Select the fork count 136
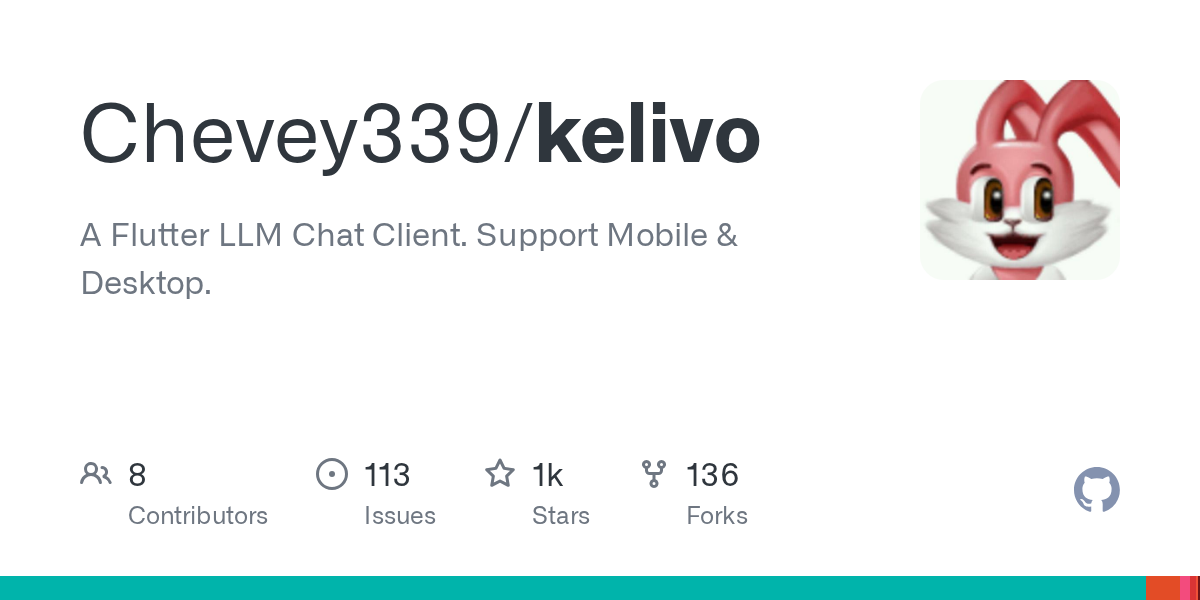The image size is (1200, 600). tap(712, 475)
